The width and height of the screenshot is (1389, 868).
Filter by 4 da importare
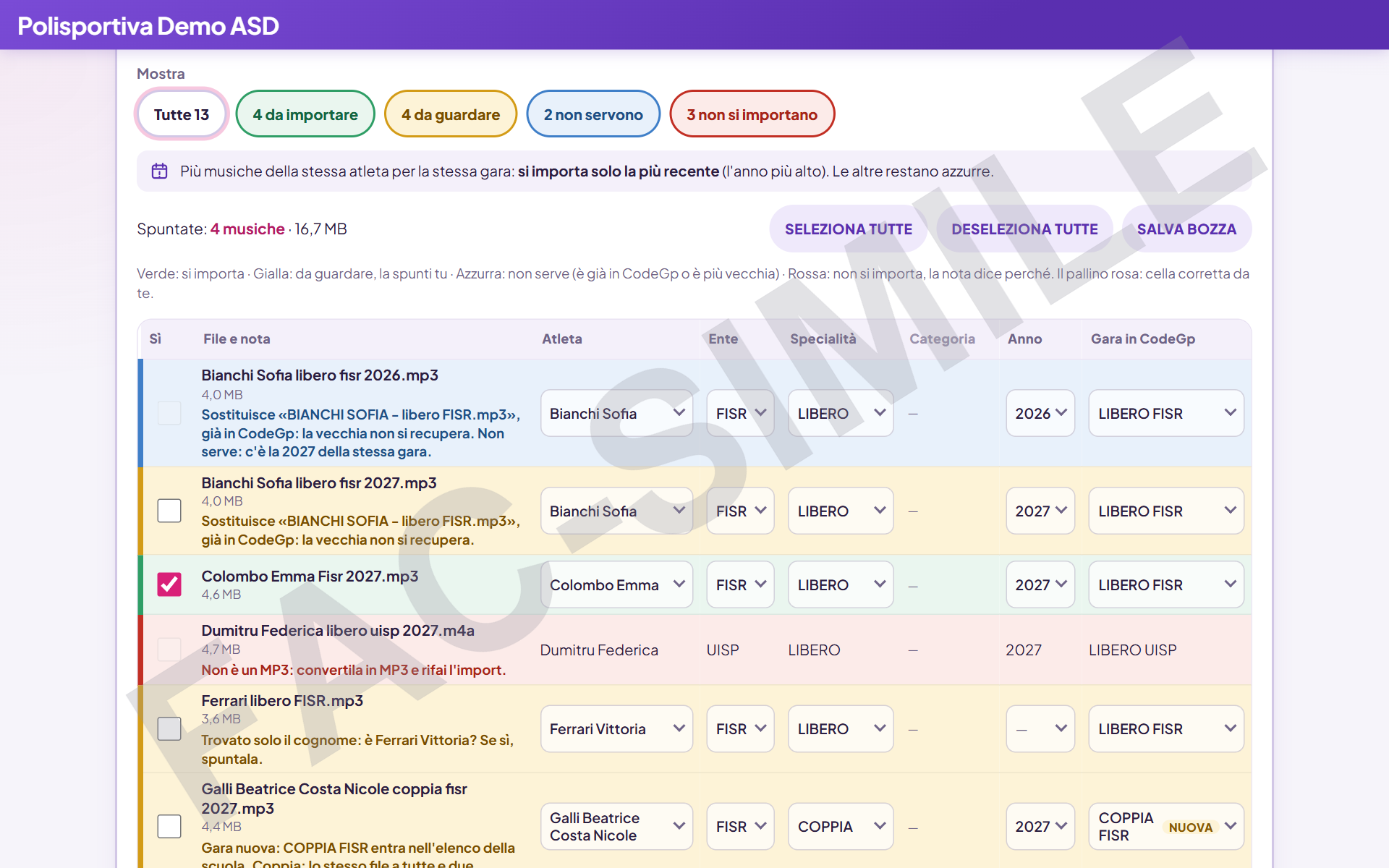[x=305, y=114]
